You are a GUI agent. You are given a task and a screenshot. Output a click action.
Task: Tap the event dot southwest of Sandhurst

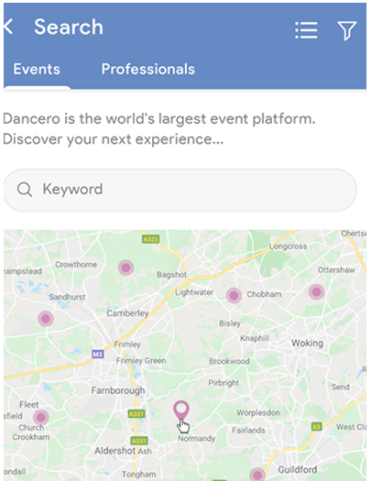46,318
